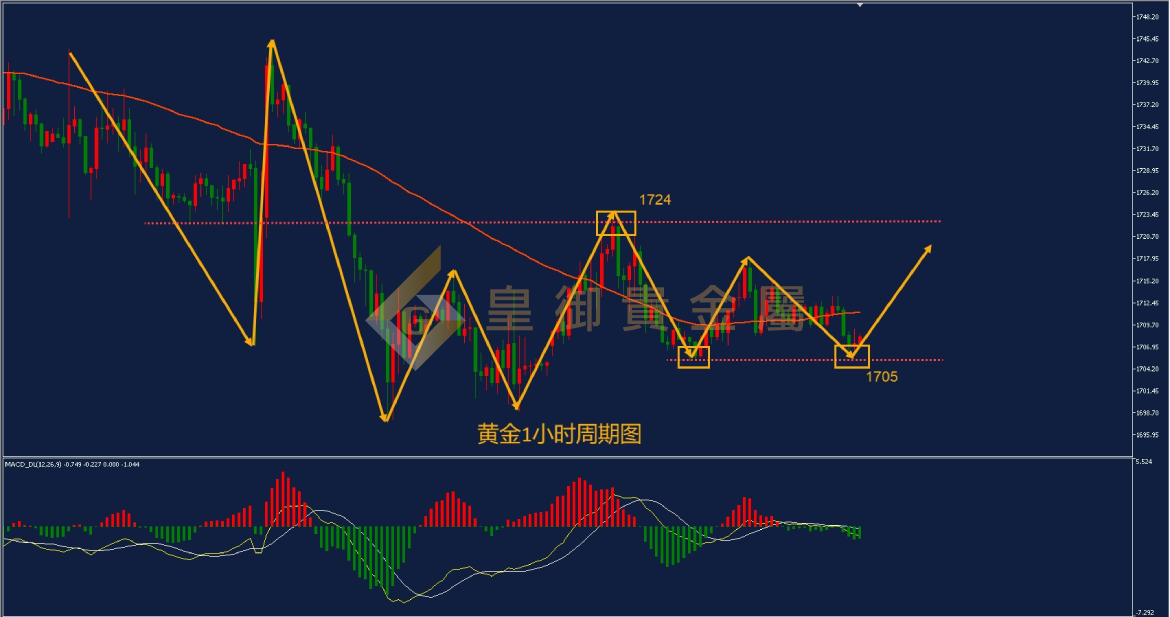This screenshot has width=1170, height=617.
Task: Click the 黄金1小时周期图 chart title text
Action: (x=560, y=433)
